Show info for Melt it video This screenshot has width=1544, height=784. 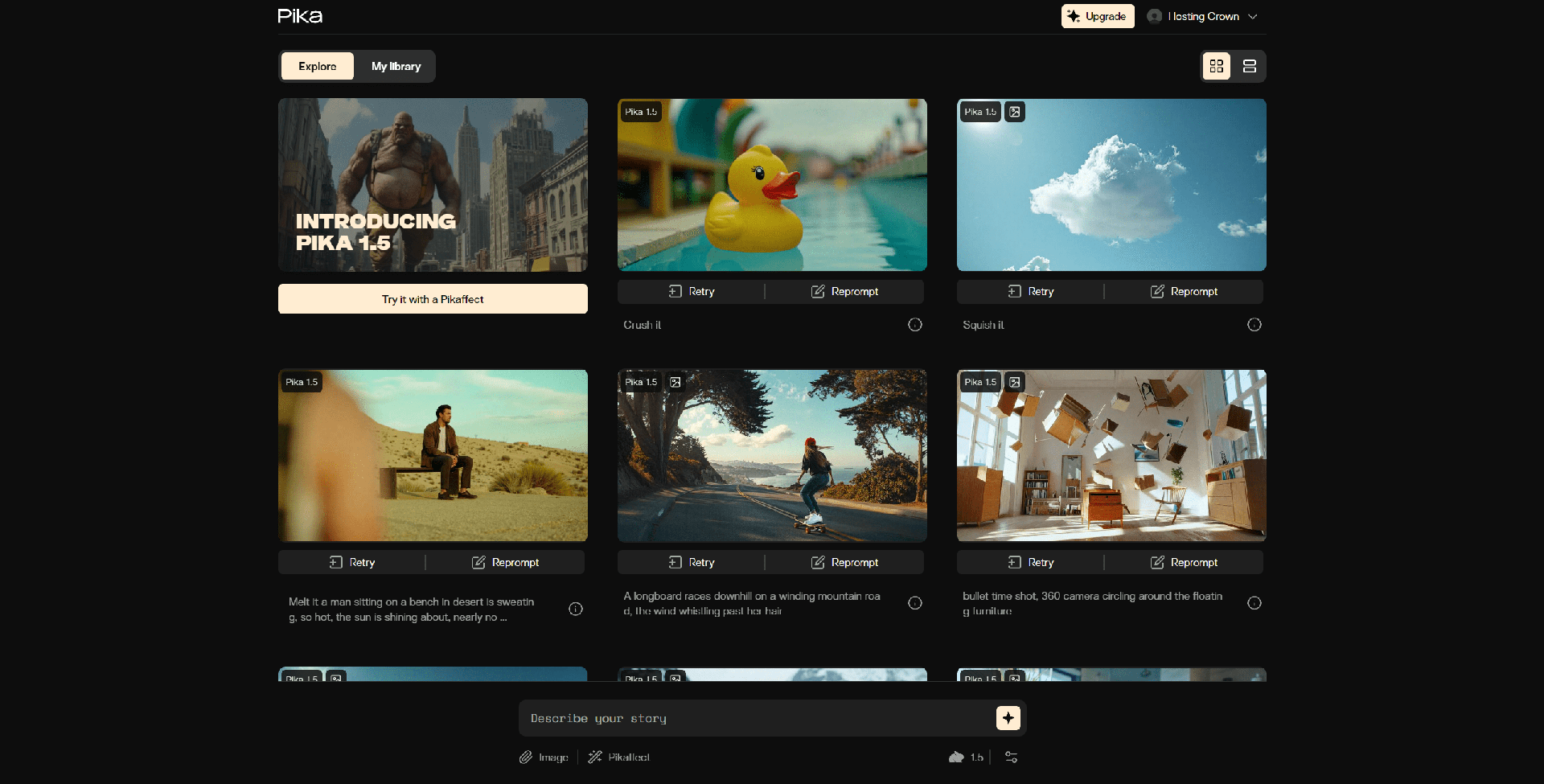(576, 609)
